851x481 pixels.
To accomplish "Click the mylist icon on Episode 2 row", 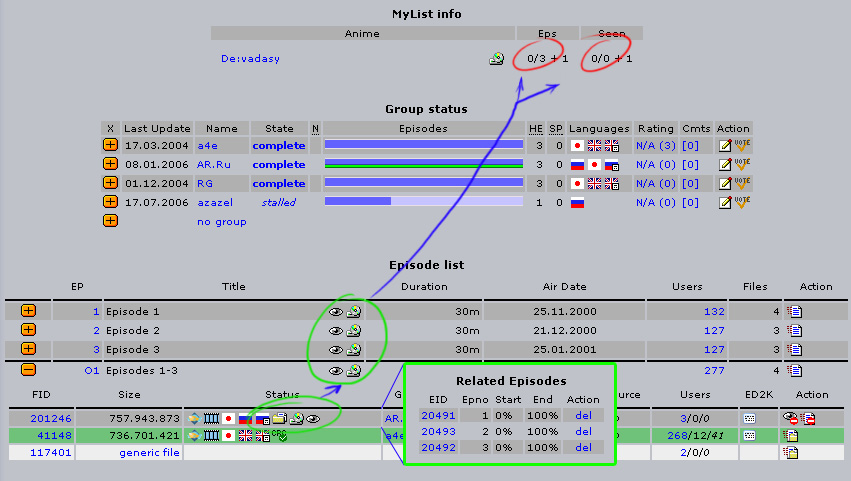I will pos(353,331).
